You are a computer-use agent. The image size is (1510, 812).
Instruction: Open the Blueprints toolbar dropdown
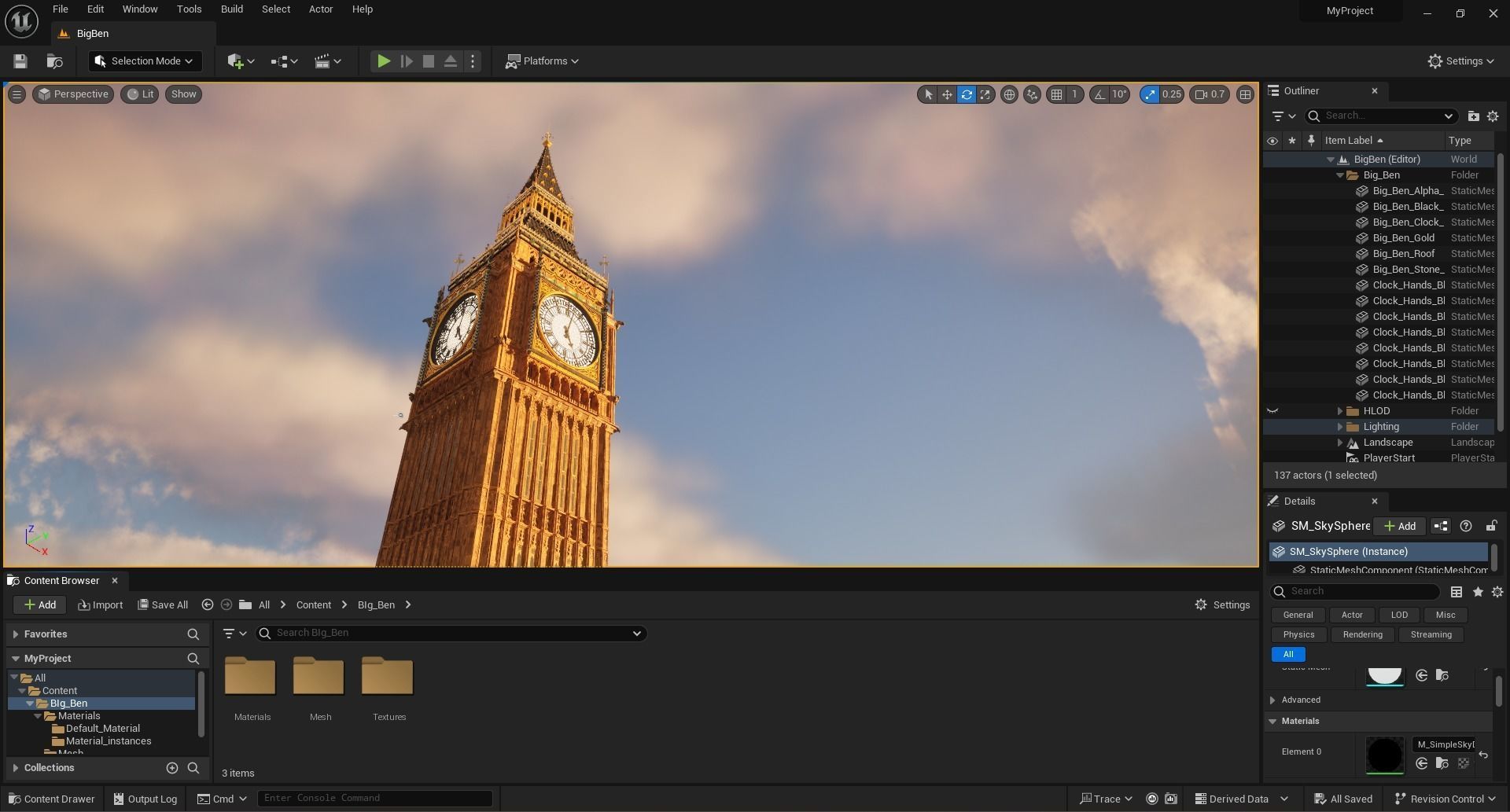click(x=284, y=61)
